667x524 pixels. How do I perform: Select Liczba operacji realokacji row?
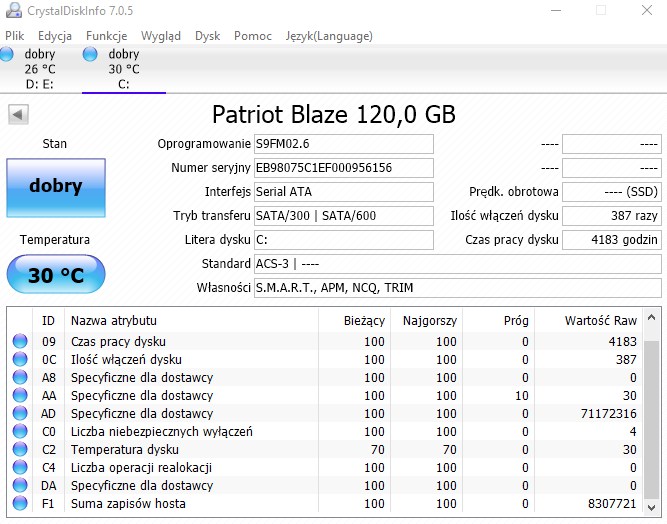pyautogui.click(x=325, y=467)
